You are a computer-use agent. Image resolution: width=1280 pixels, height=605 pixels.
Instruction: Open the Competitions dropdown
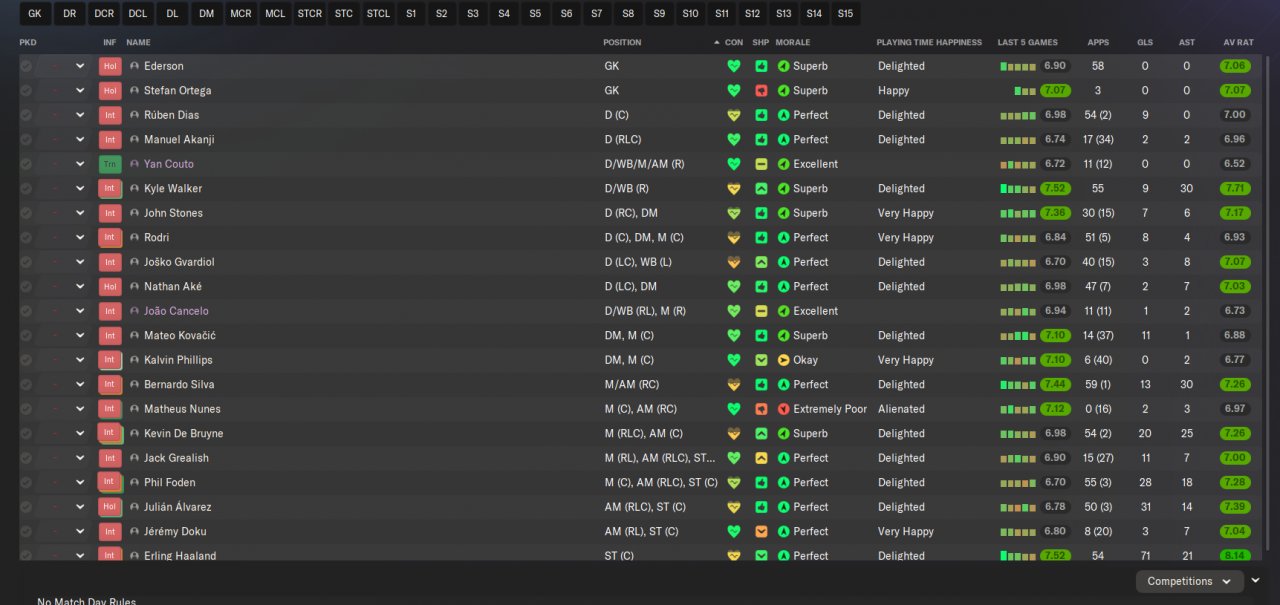(x=1189, y=581)
